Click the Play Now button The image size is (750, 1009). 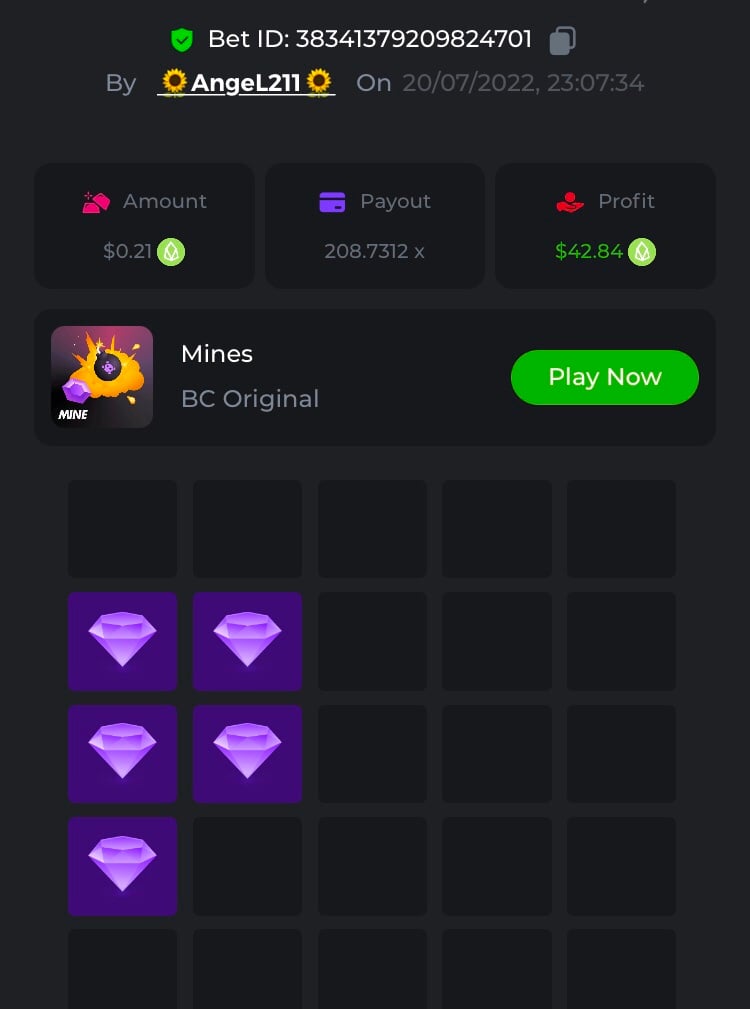605,377
